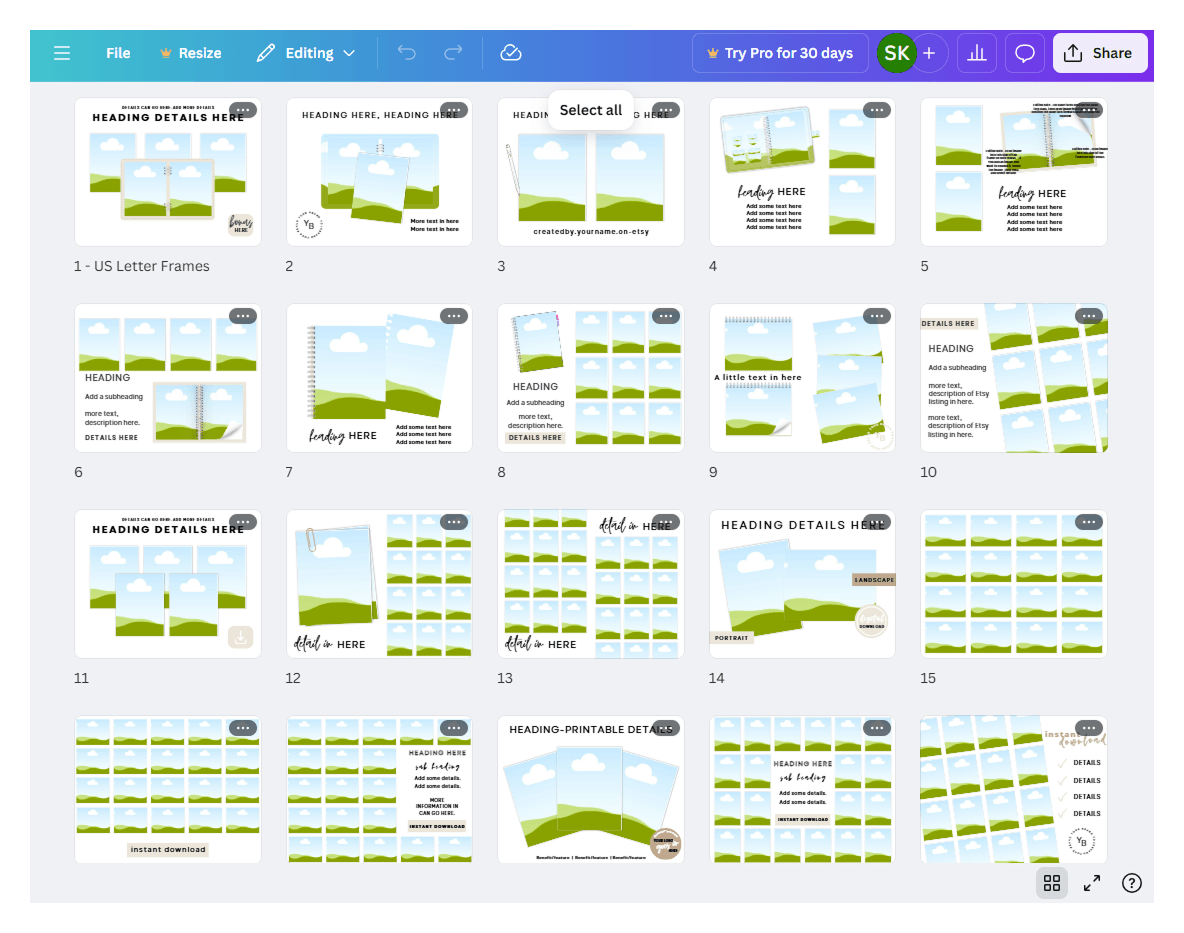Select page 2 thumbnail

coord(379,172)
